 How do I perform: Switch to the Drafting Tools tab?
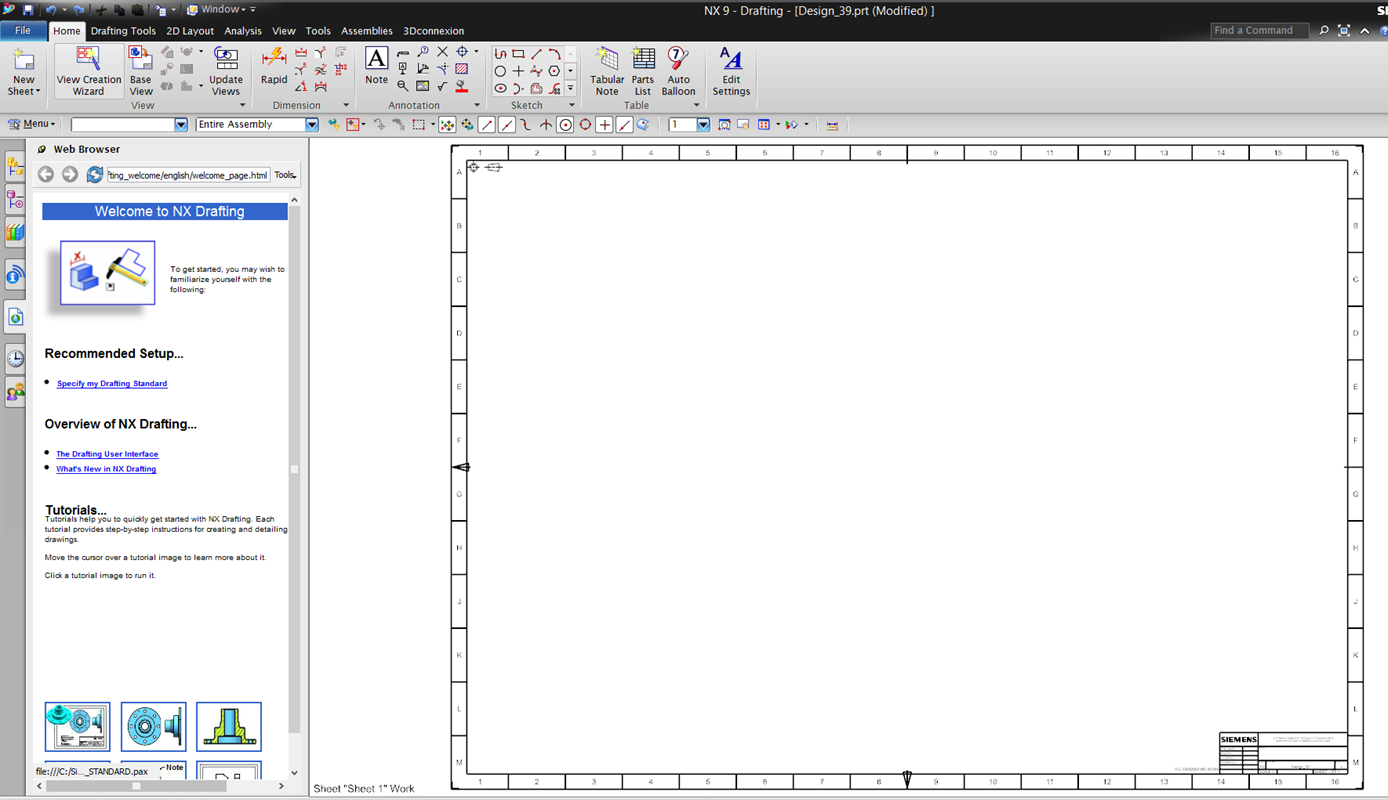coord(123,31)
